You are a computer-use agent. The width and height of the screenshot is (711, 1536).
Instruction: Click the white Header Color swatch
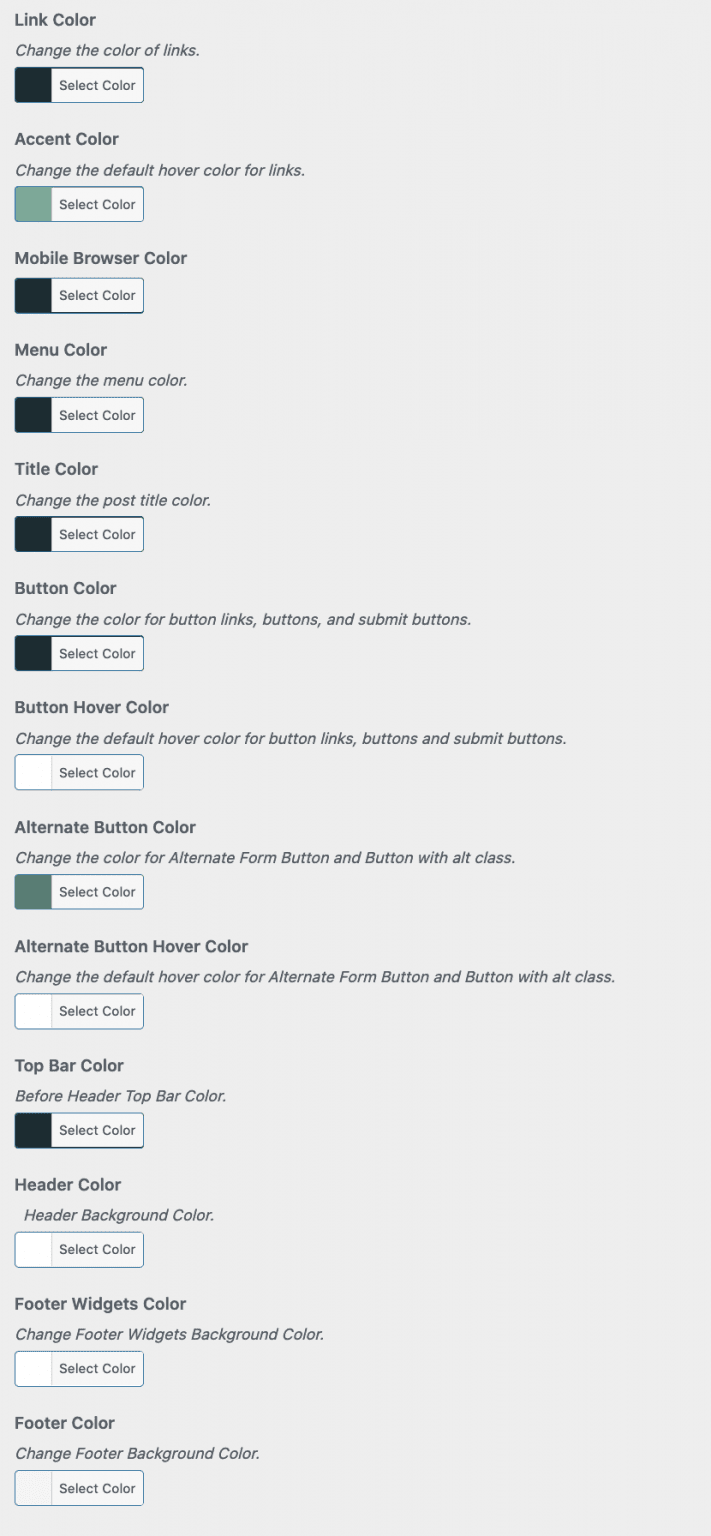(x=31, y=1248)
